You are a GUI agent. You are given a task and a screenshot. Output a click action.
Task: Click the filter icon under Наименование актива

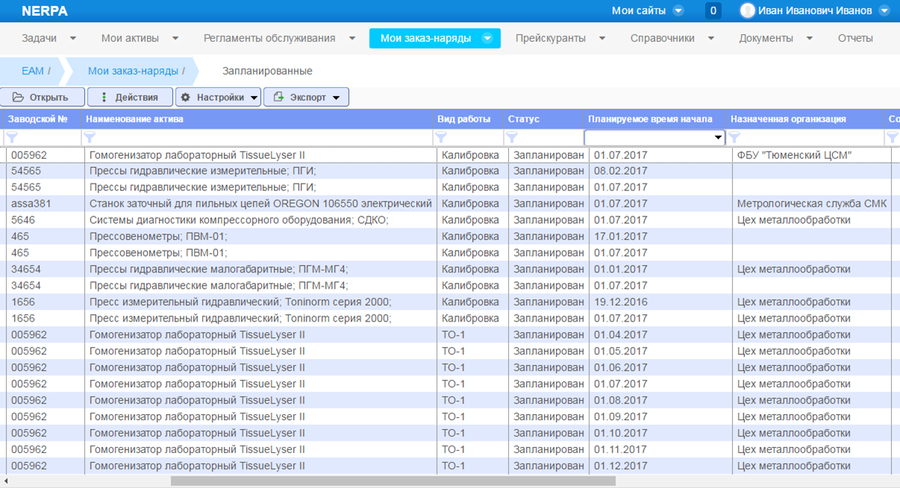click(x=91, y=138)
